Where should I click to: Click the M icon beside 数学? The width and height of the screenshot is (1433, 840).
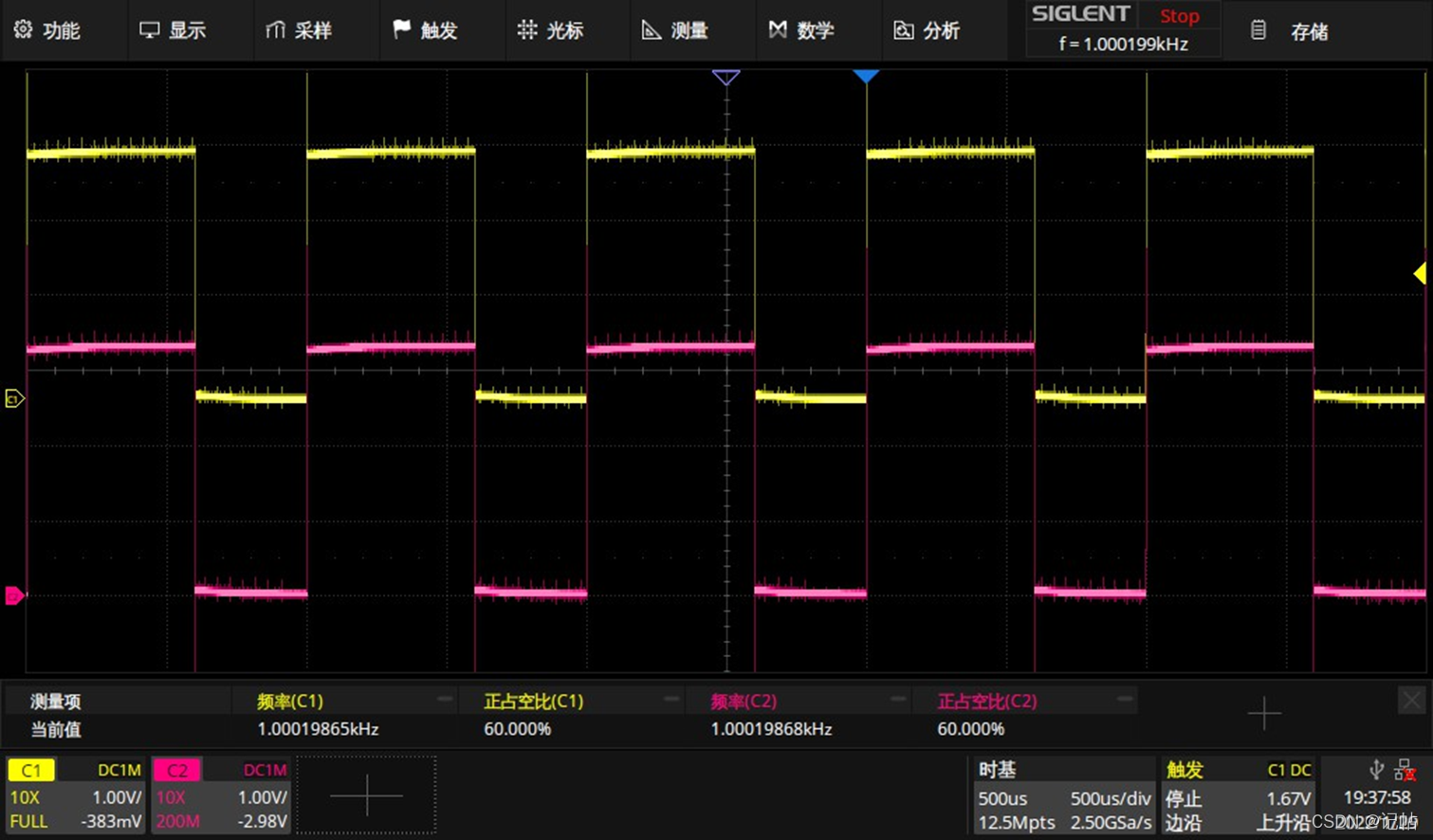coord(778,29)
